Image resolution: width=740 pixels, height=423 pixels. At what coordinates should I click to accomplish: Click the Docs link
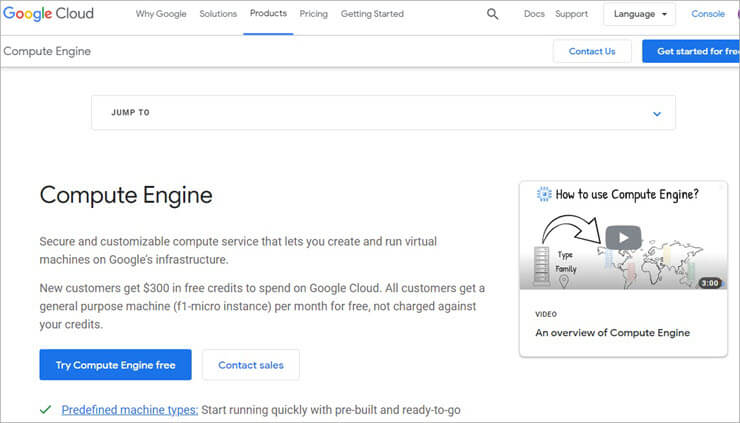coord(534,14)
